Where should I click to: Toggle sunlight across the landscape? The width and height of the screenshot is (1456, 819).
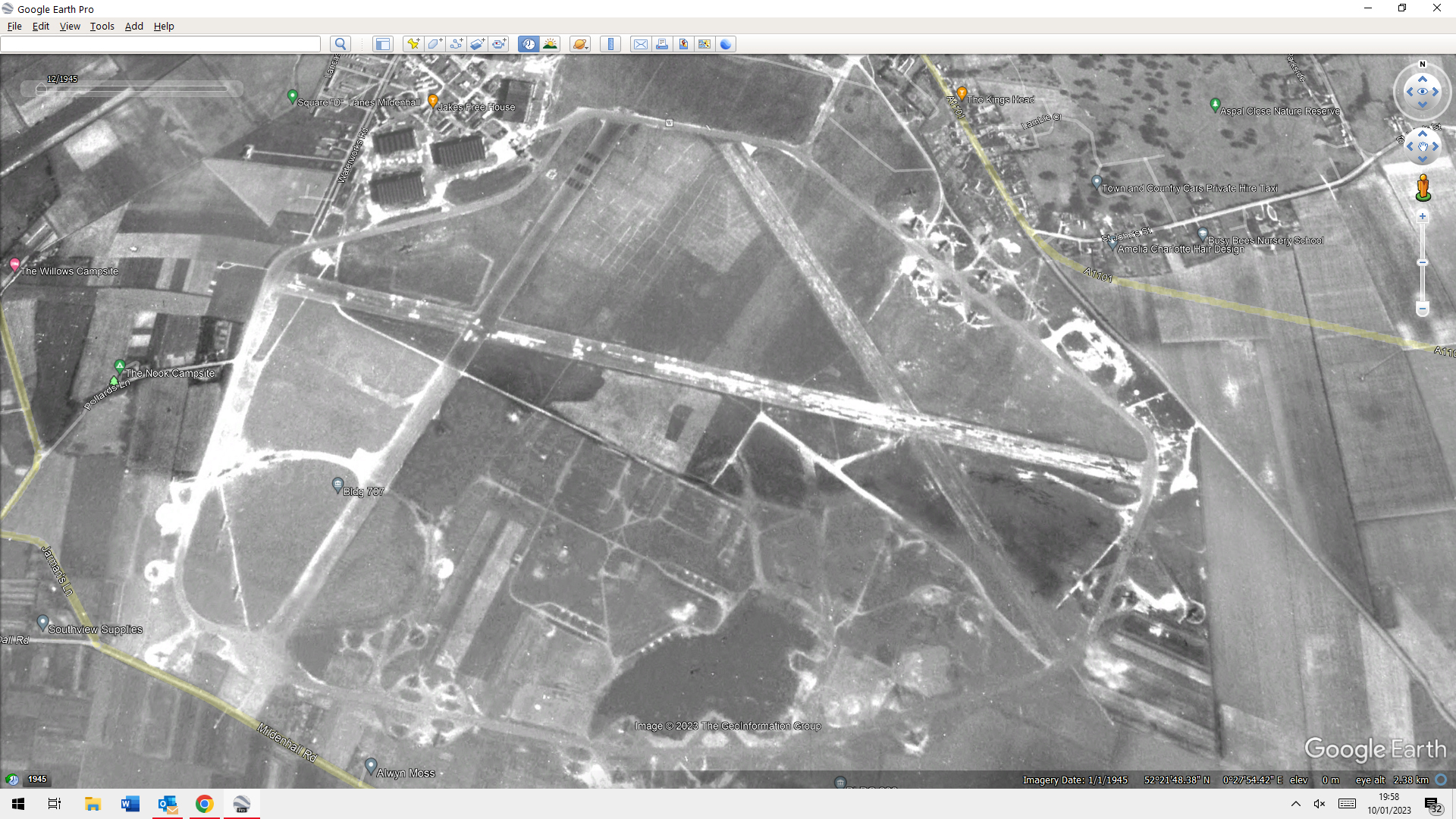point(550,44)
